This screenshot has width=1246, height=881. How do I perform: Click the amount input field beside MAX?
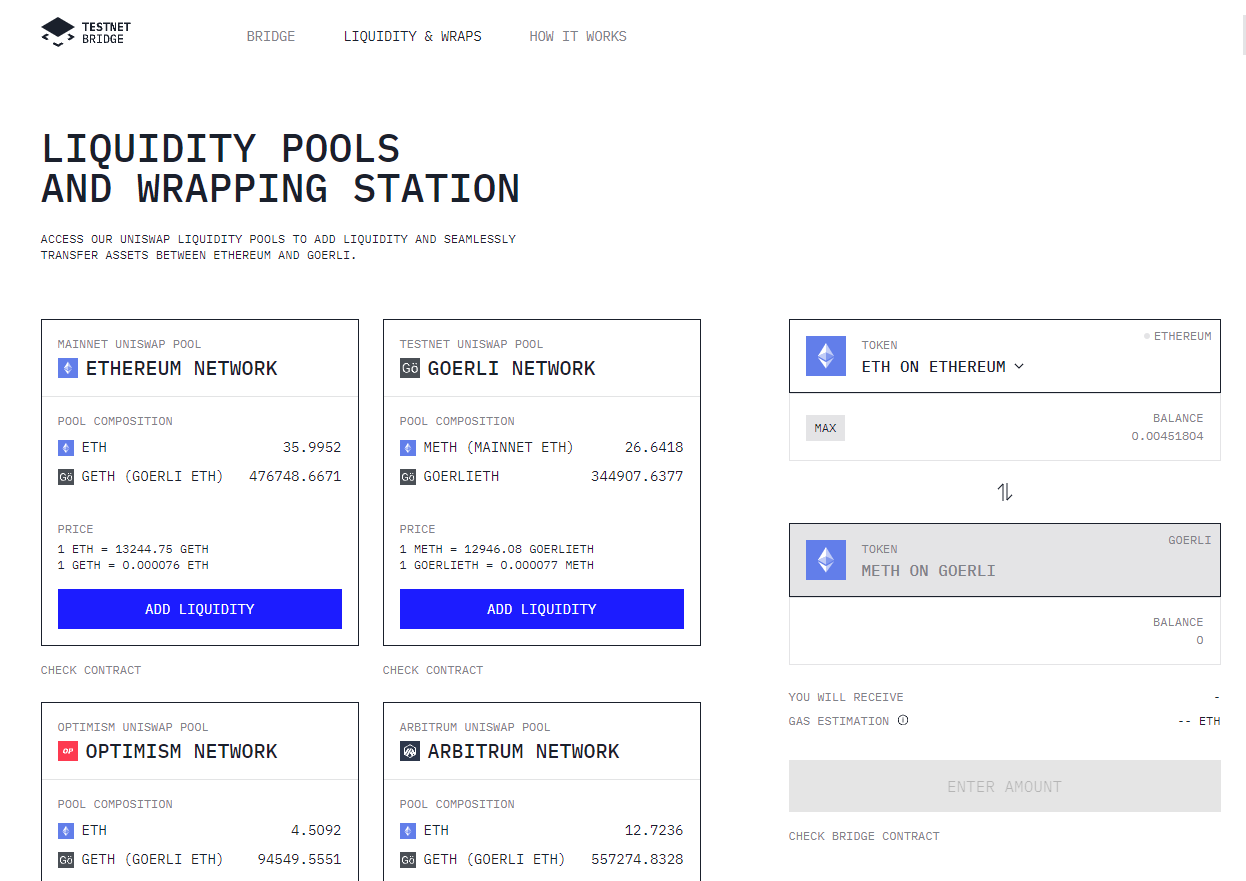pos(985,428)
